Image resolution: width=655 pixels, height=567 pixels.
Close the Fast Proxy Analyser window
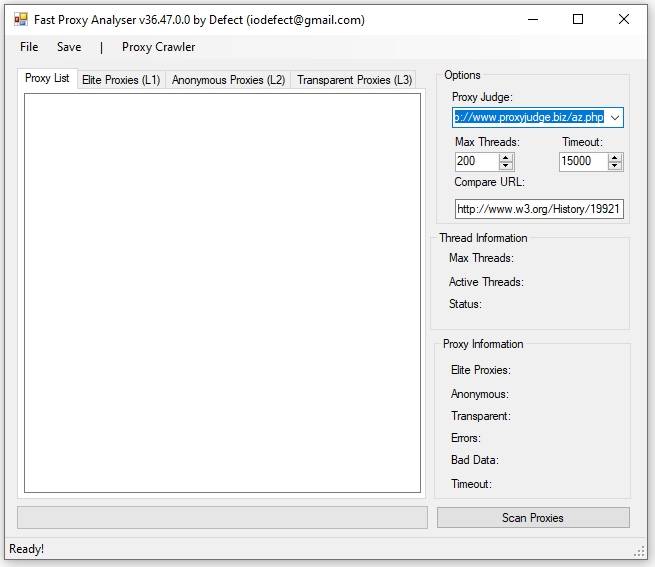coord(624,19)
